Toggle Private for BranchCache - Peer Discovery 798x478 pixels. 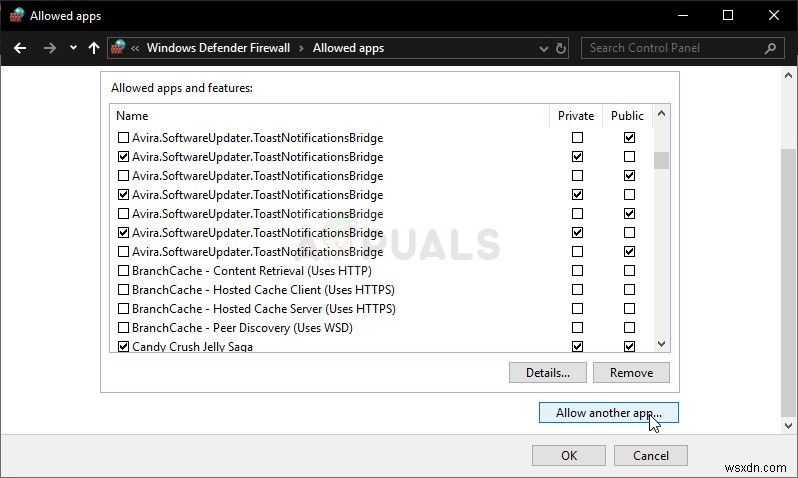click(x=577, y=328)
